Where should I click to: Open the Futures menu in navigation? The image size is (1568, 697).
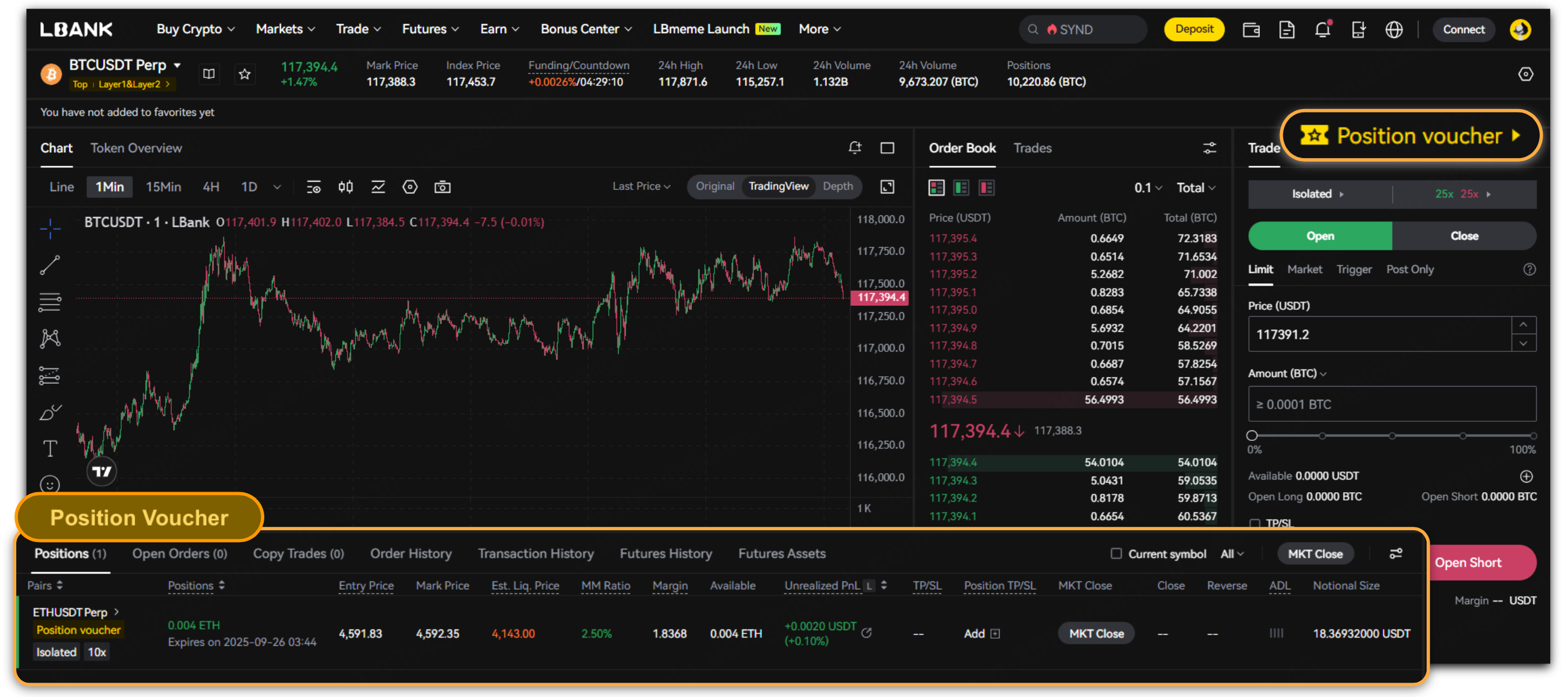click(430, 29)
